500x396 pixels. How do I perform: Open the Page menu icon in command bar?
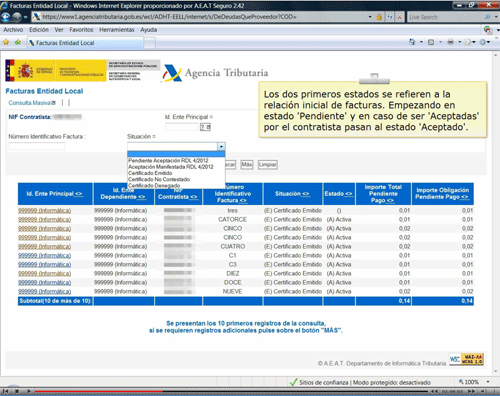point(468,42)
